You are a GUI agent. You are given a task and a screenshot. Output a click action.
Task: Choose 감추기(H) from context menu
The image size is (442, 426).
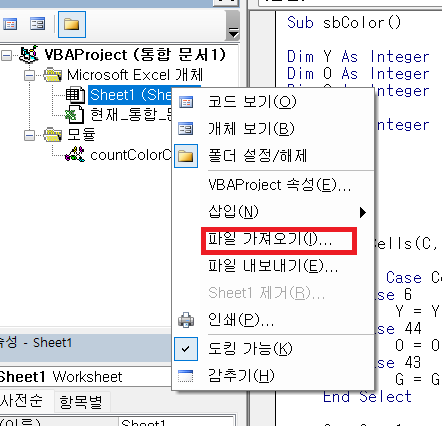[x=273, y=376]
